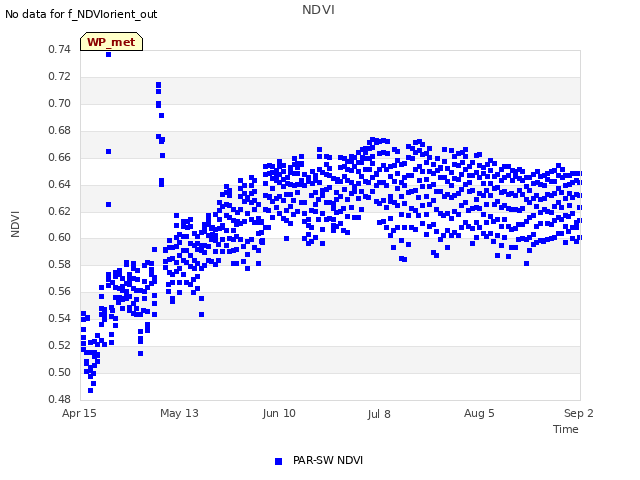Click the 0.70 y-axis tick label
The image size is (640, 480).
60,103
